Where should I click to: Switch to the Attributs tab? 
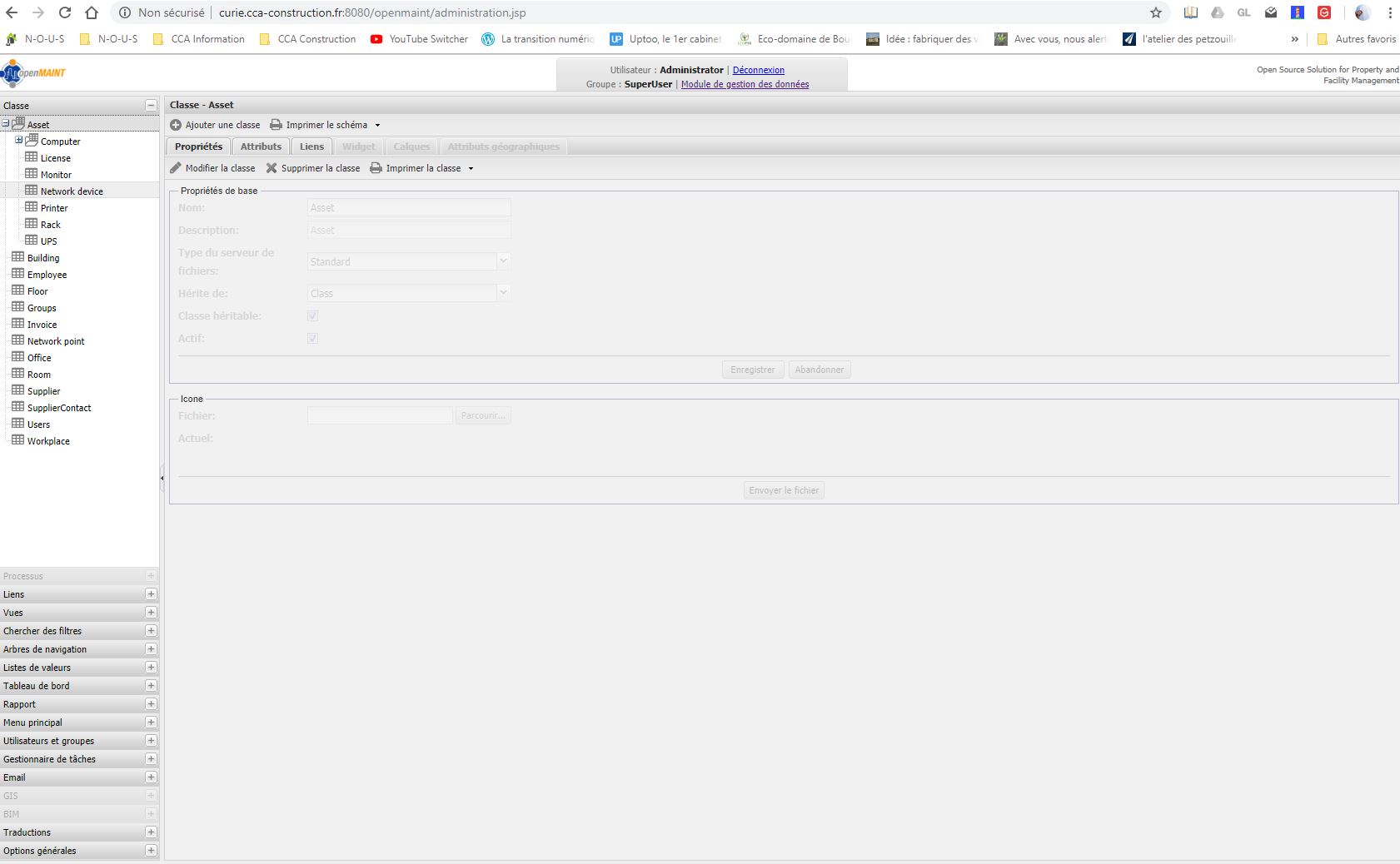tap(261, 146)
